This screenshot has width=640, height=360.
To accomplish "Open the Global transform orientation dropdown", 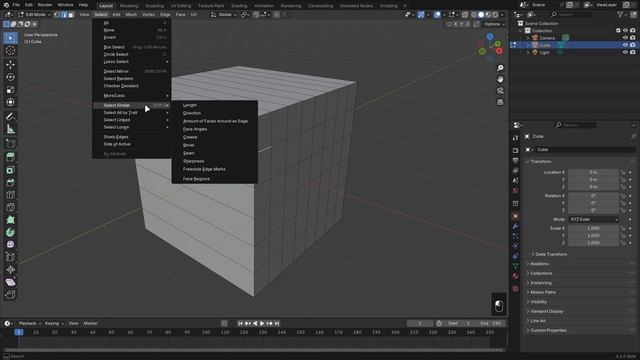I will [x=224, y=15].
